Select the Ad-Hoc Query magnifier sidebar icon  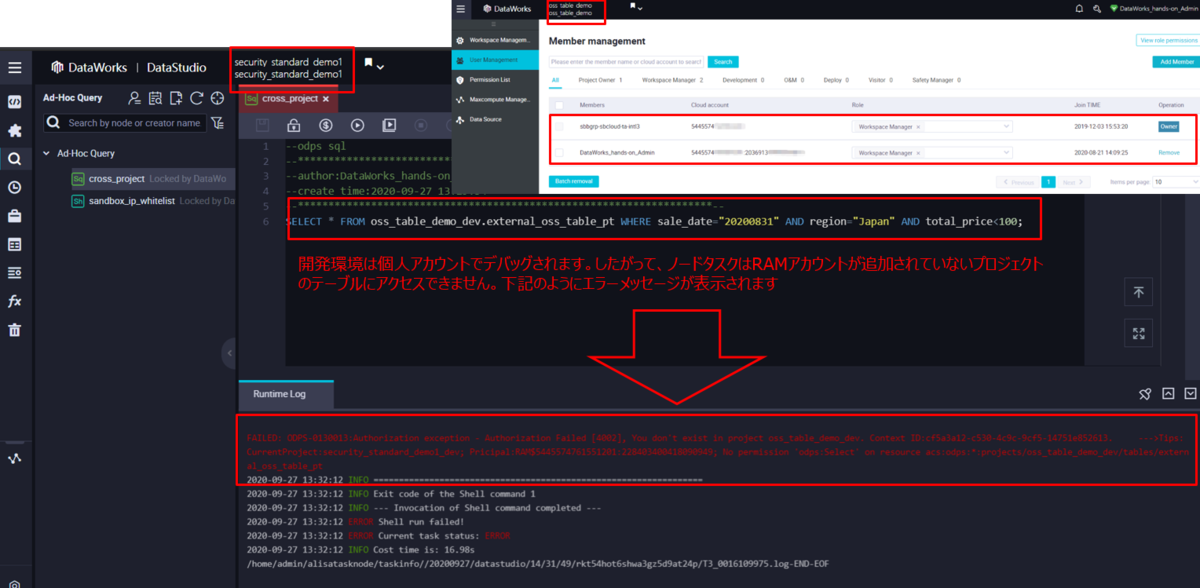(x=14, y=159)
